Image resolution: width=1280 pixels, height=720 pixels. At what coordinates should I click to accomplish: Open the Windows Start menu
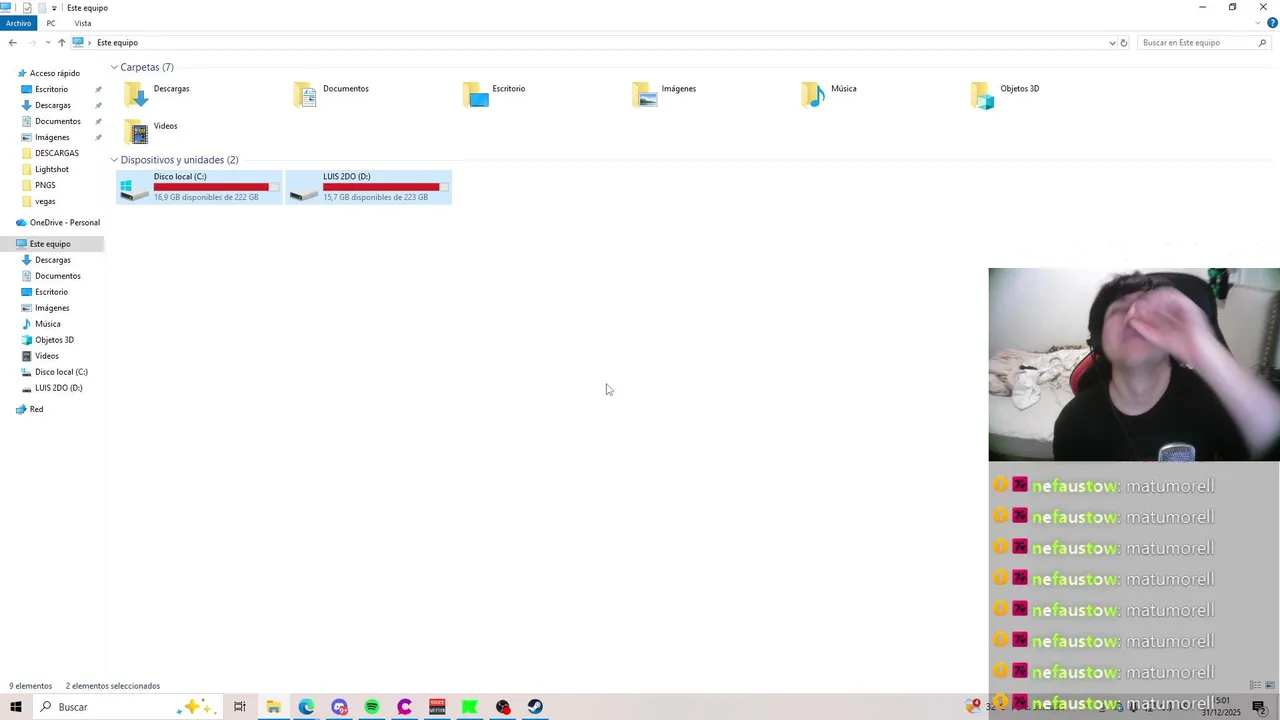pyautogui.click(x=16, y=707)
